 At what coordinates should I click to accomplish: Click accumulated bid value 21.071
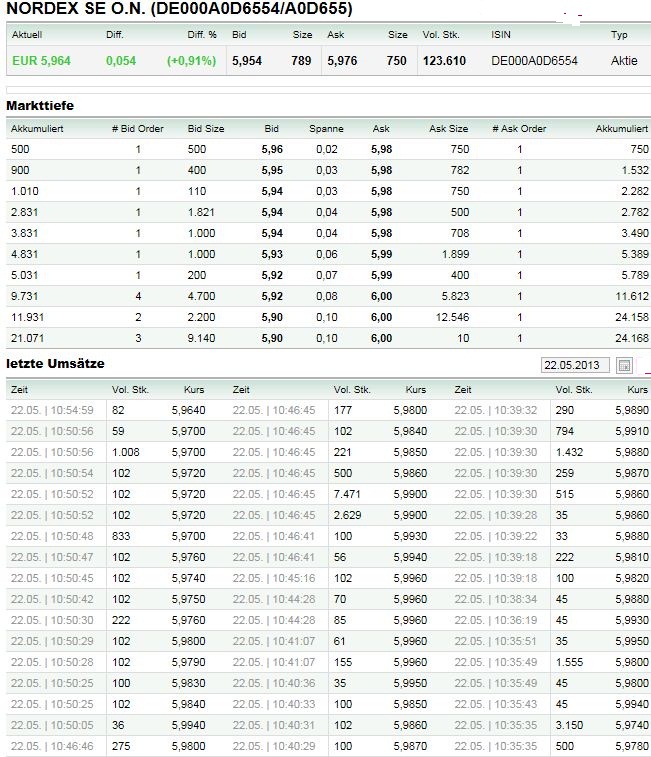(28, 338)
